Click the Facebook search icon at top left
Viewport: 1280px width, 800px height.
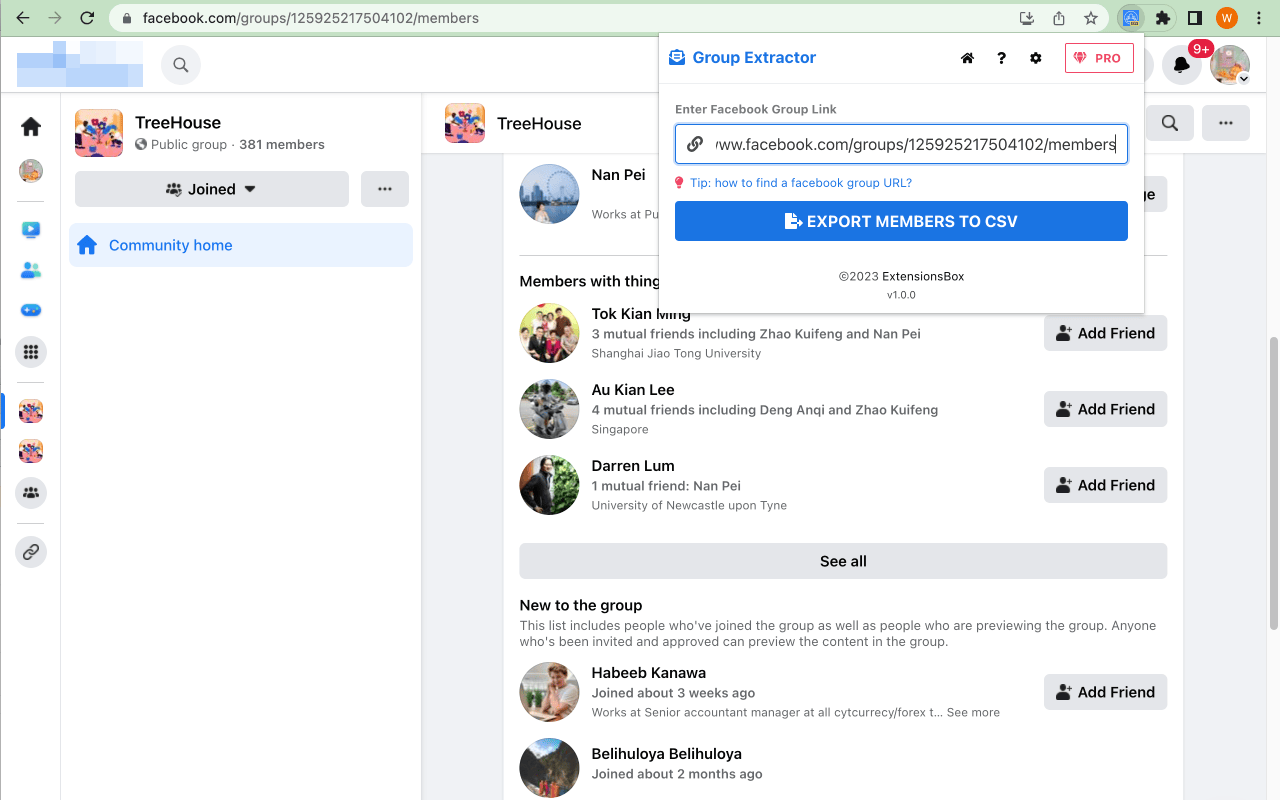pos(181,65)
